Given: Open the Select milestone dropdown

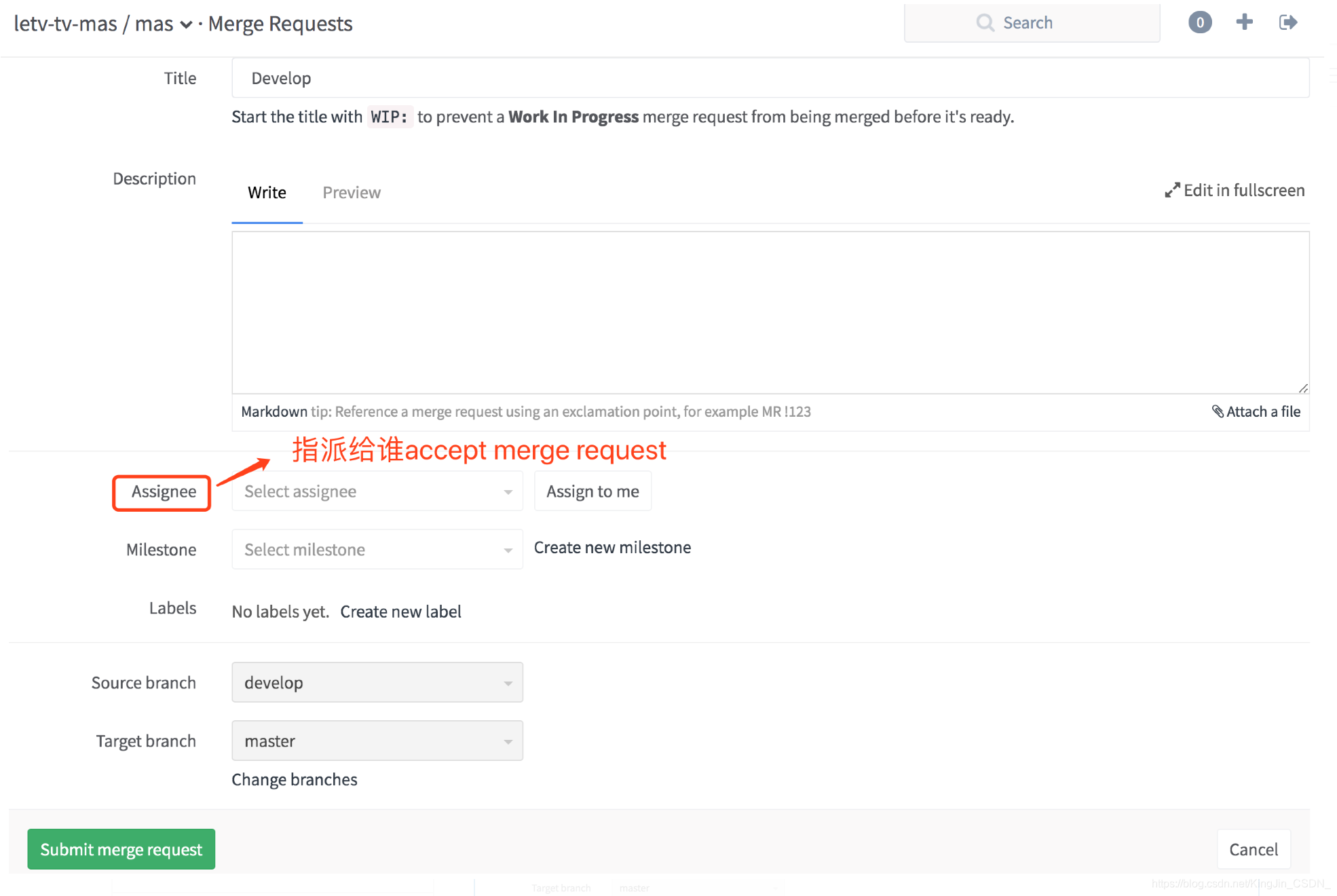Looking at the screenshot, I should point(377,550).
